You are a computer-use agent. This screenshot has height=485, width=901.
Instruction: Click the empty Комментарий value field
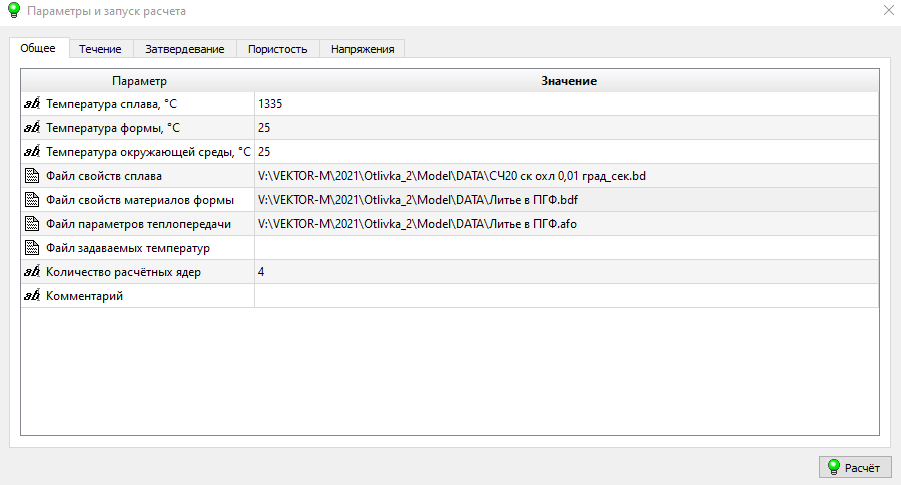click(566, 296)
